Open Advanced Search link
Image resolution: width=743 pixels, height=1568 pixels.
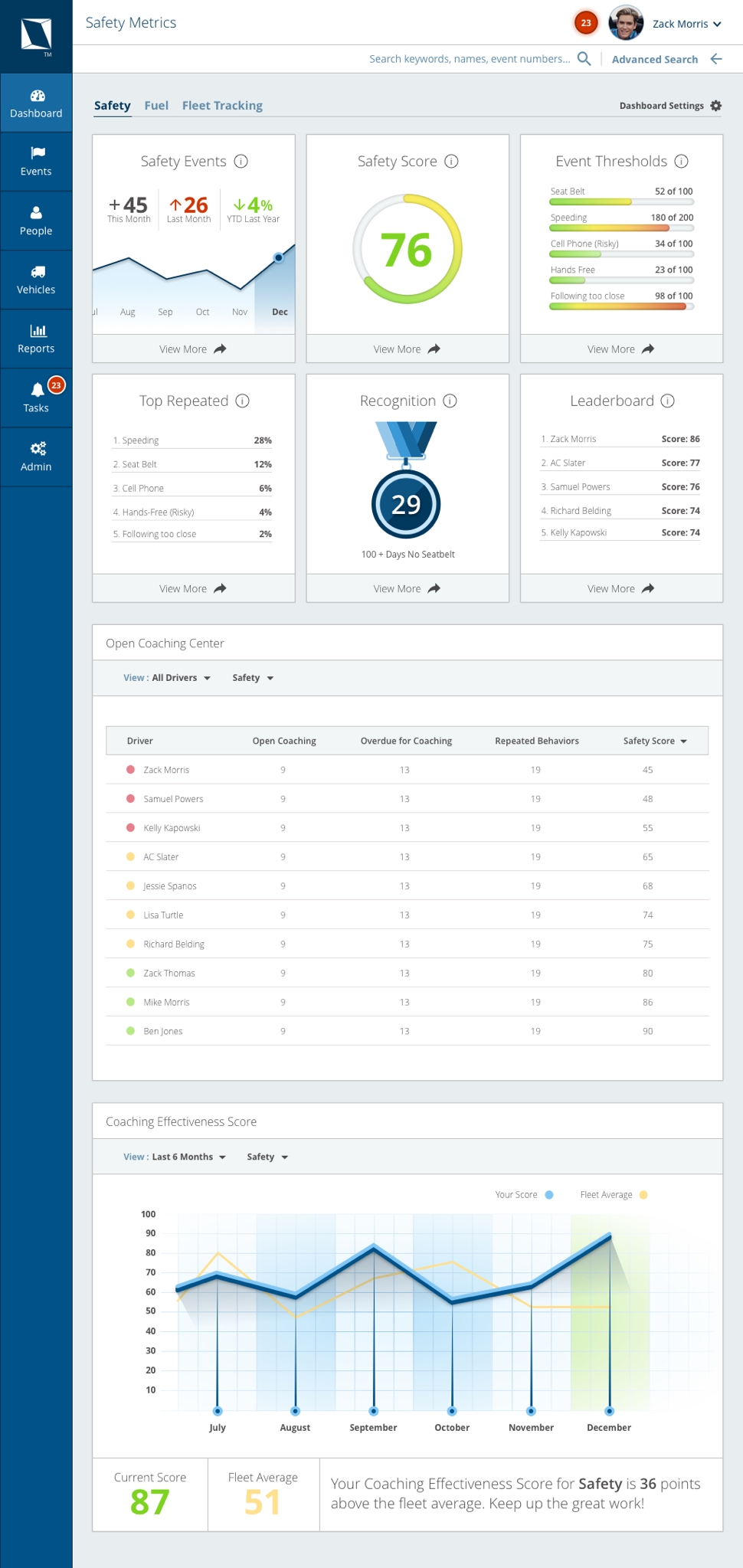[x=655, y=60]
